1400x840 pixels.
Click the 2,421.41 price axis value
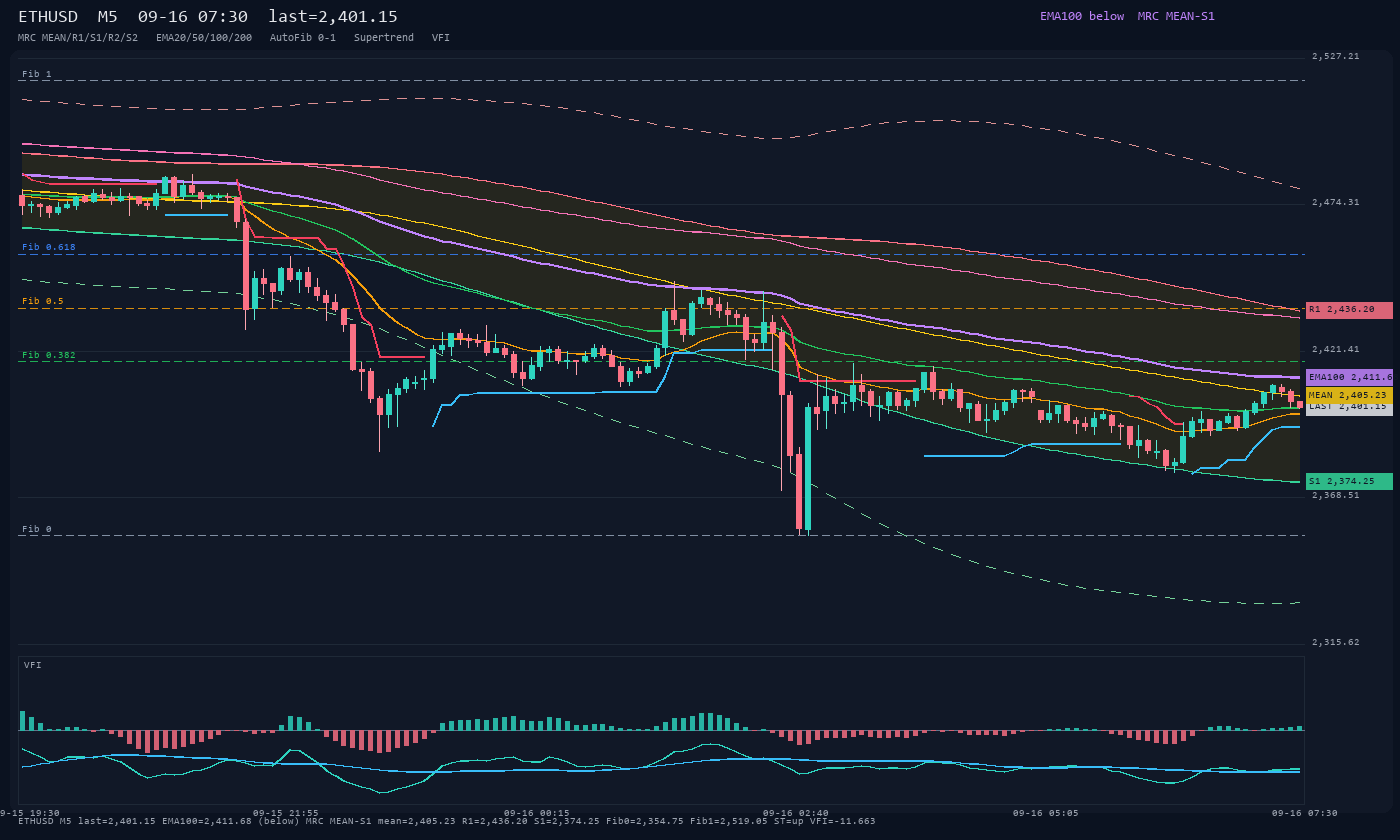(x=1336, y=349)
